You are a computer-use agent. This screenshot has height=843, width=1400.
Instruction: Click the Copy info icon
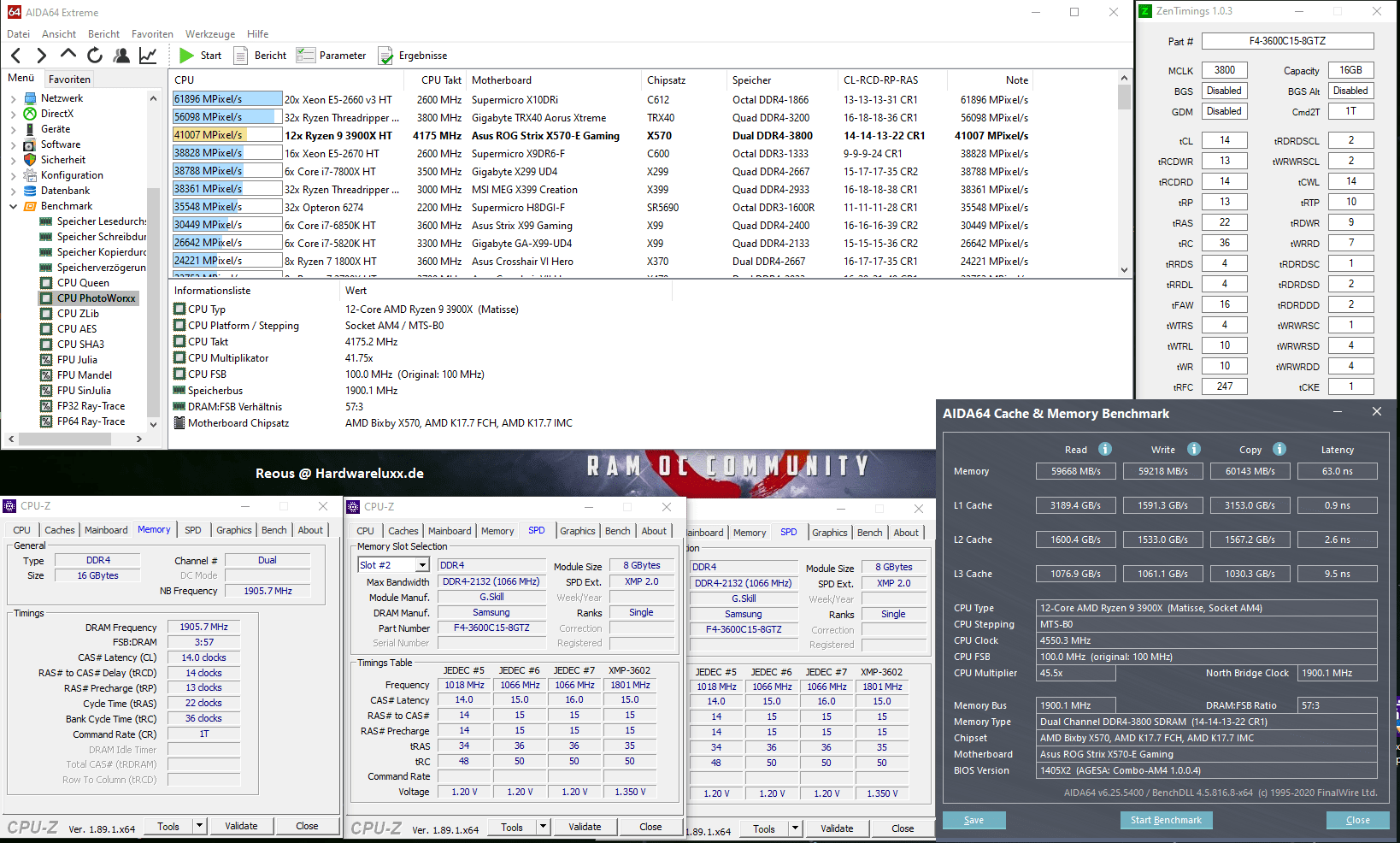point(1279,449)
